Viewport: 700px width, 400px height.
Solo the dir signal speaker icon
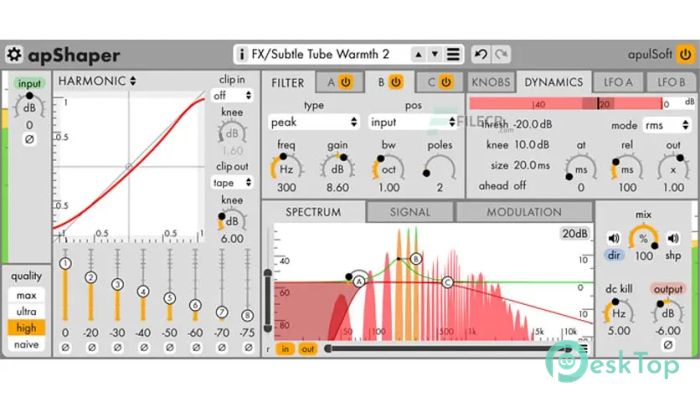[x=614, y=238]
